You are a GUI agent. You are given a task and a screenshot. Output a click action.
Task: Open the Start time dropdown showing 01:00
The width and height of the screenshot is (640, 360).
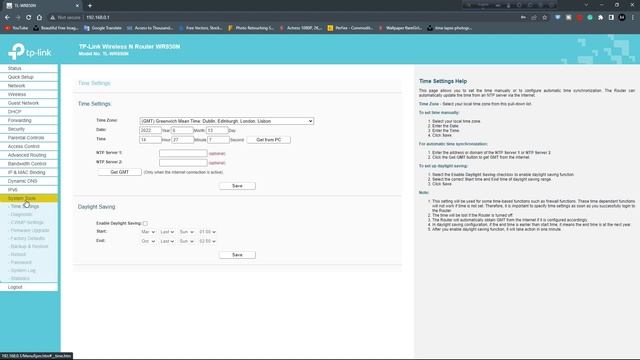coord(207,232)
